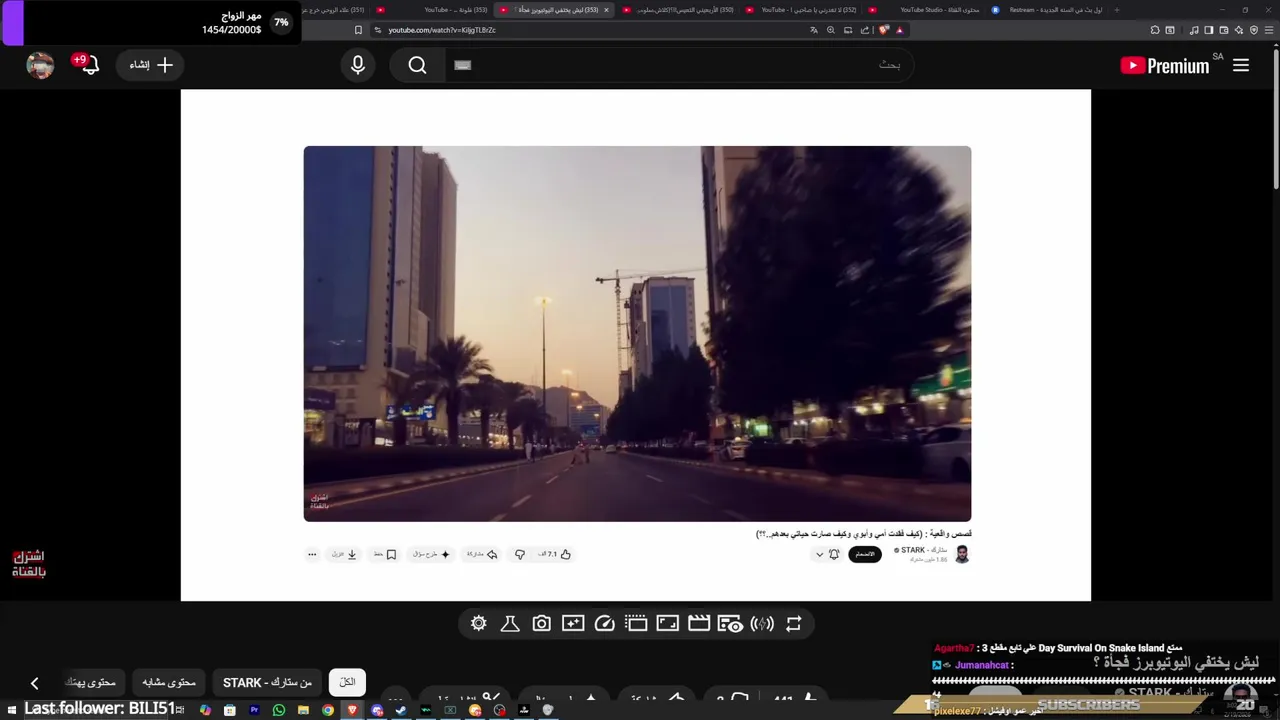
Task: Toggle the browser sidebar panel icon
Action: 1209,30
